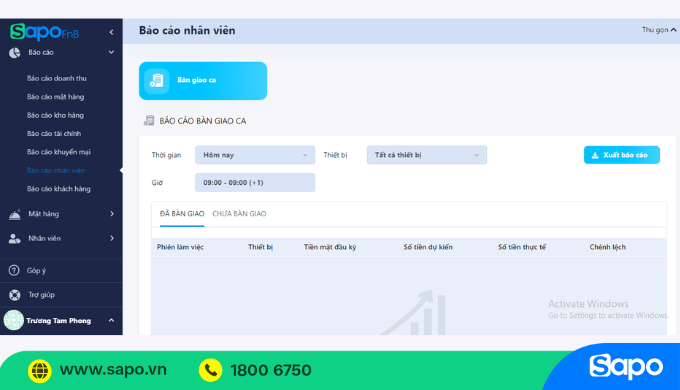Open Báo cáo khuyến mại
Image resolution: width=680 pixels, height=390 pixels.
click(59, 152)
